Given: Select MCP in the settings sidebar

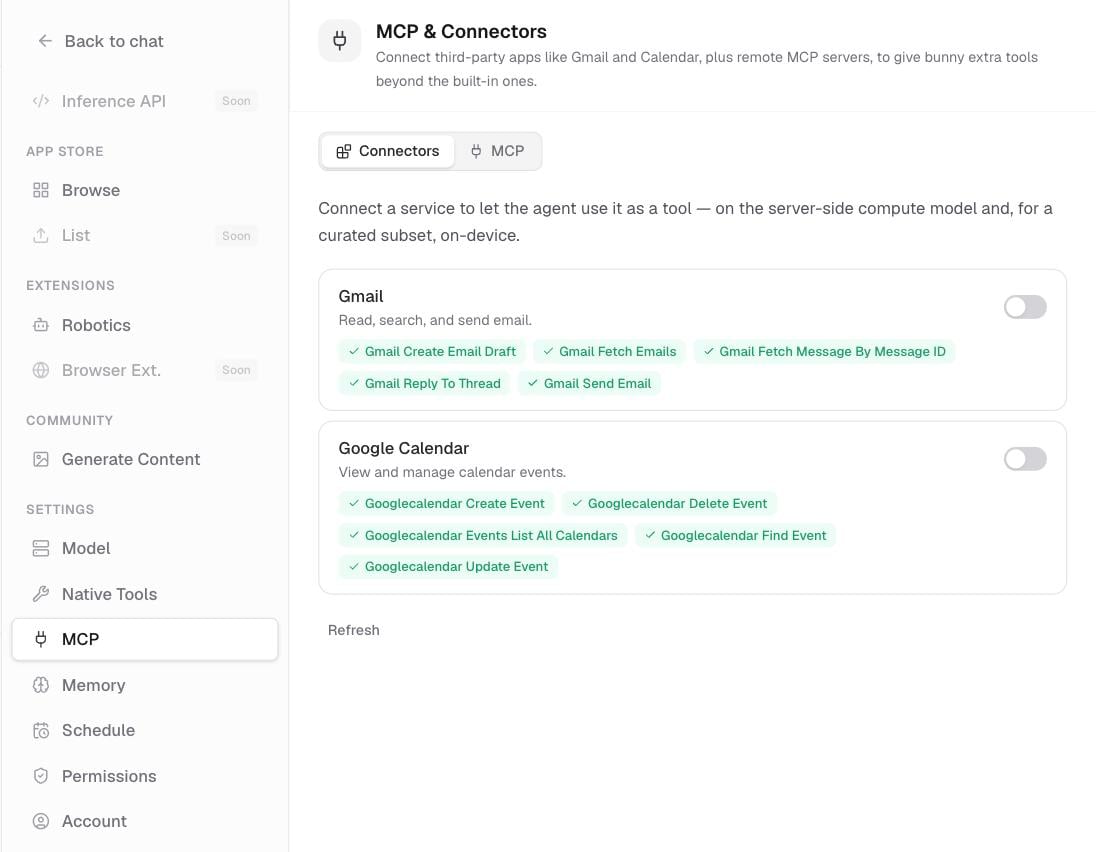Looking at the screenshot, I should pos(145,639).
